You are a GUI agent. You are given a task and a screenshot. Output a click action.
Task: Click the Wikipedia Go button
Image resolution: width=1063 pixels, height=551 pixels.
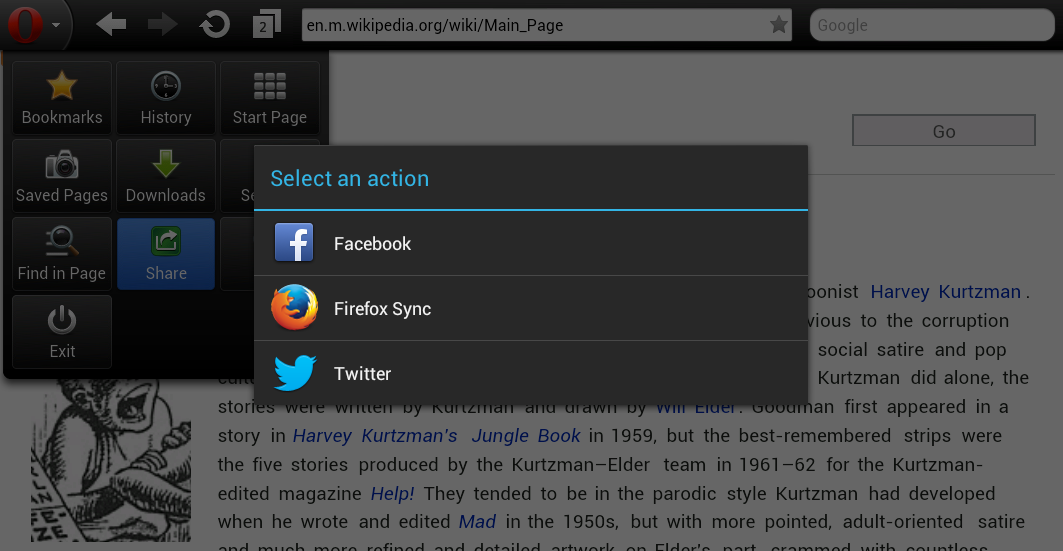[944, 131]
